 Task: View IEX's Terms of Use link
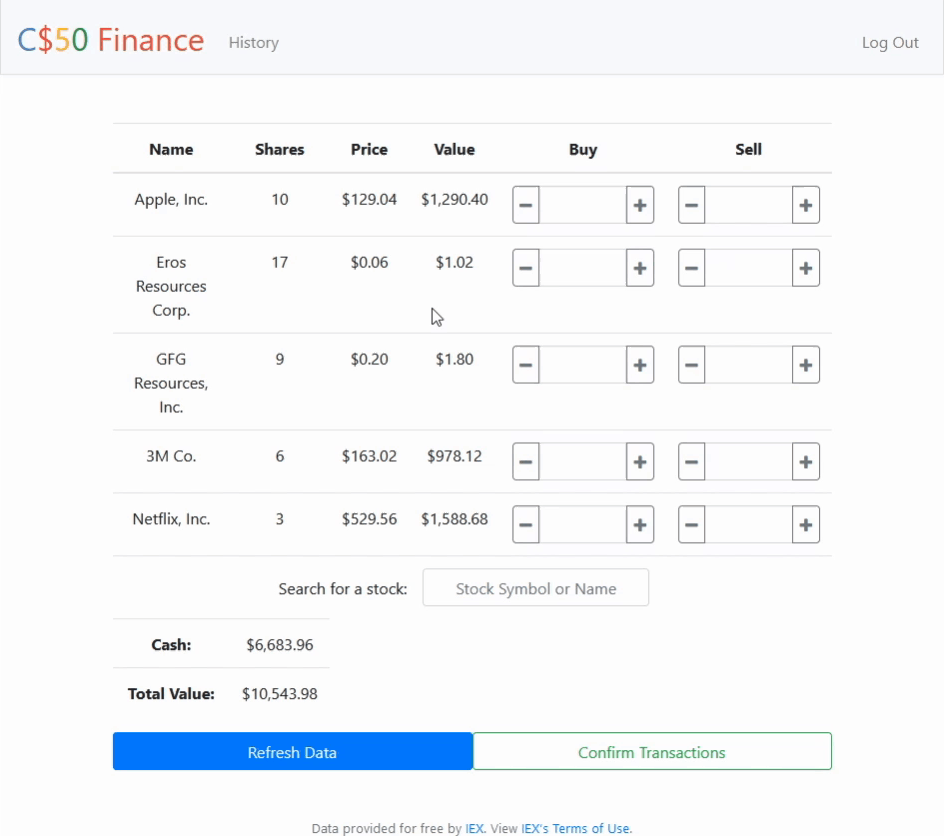(x=576, y=828)
